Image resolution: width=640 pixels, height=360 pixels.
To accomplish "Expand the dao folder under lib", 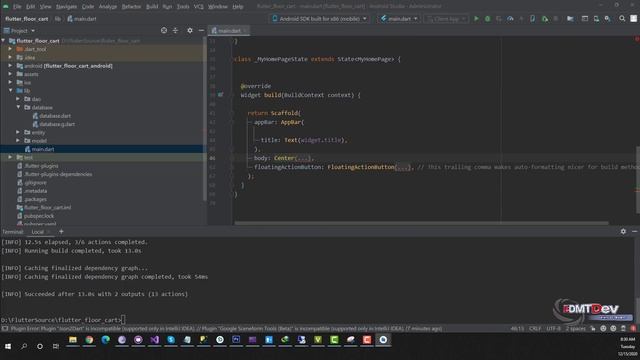I will (18, 99).
